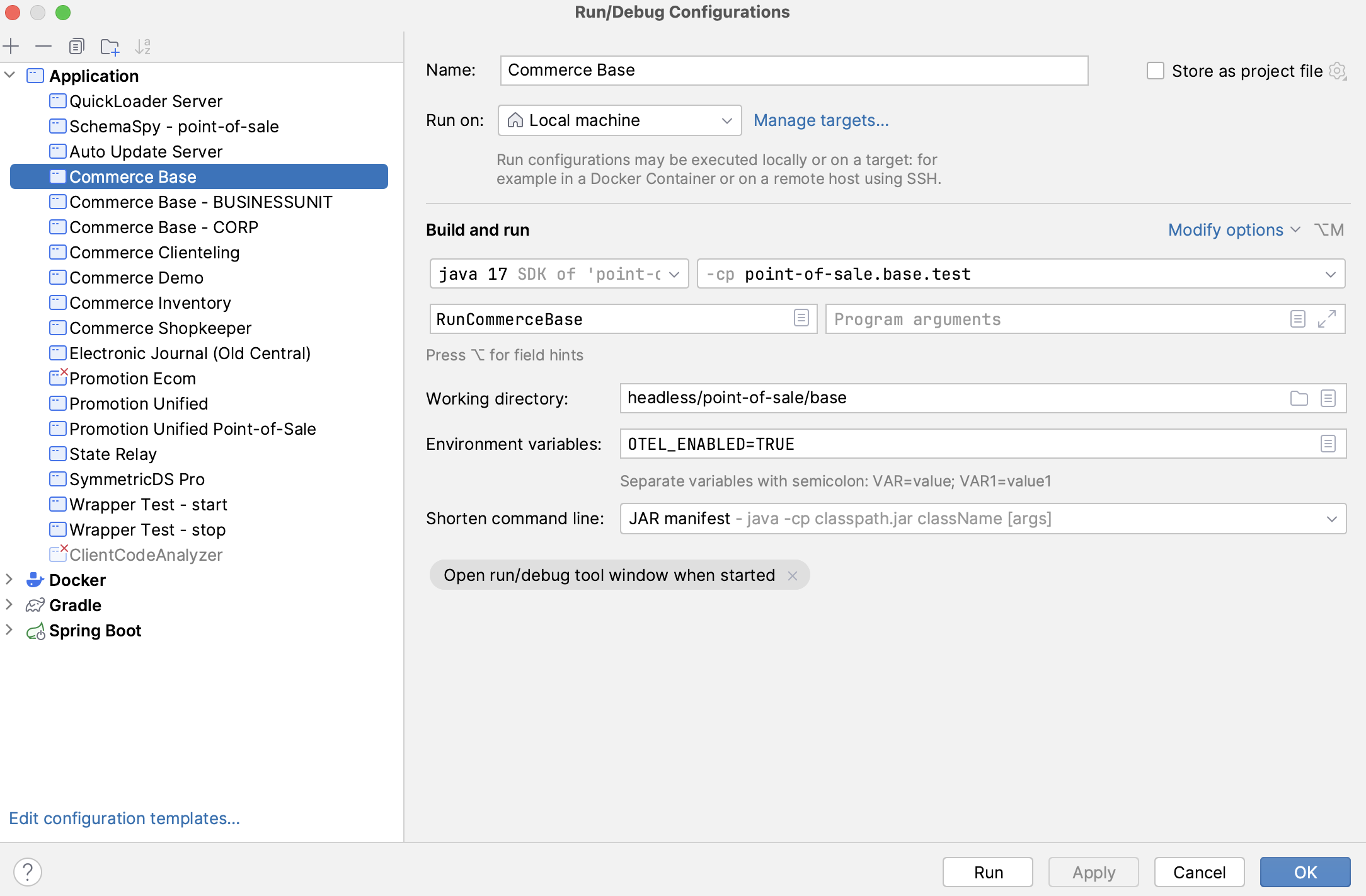
Task: Open the Run on Local machine dropdown
Action: tap(619, 120)
